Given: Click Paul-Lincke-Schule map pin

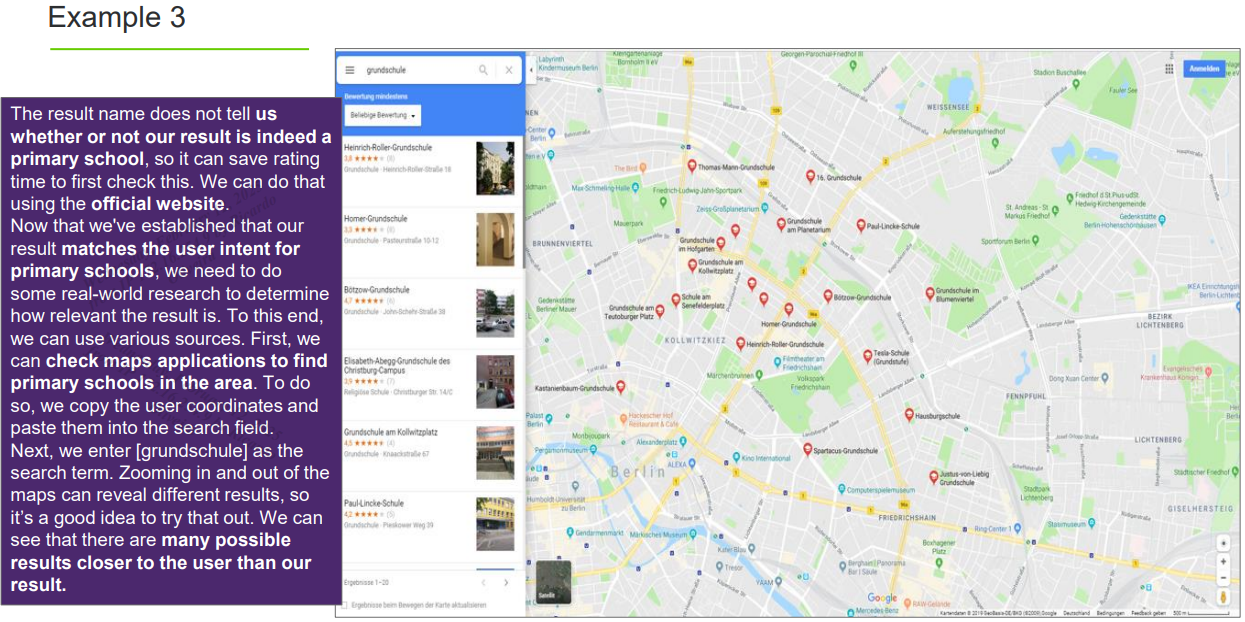Looking at the screenshot, I should (x=860, y=225).
